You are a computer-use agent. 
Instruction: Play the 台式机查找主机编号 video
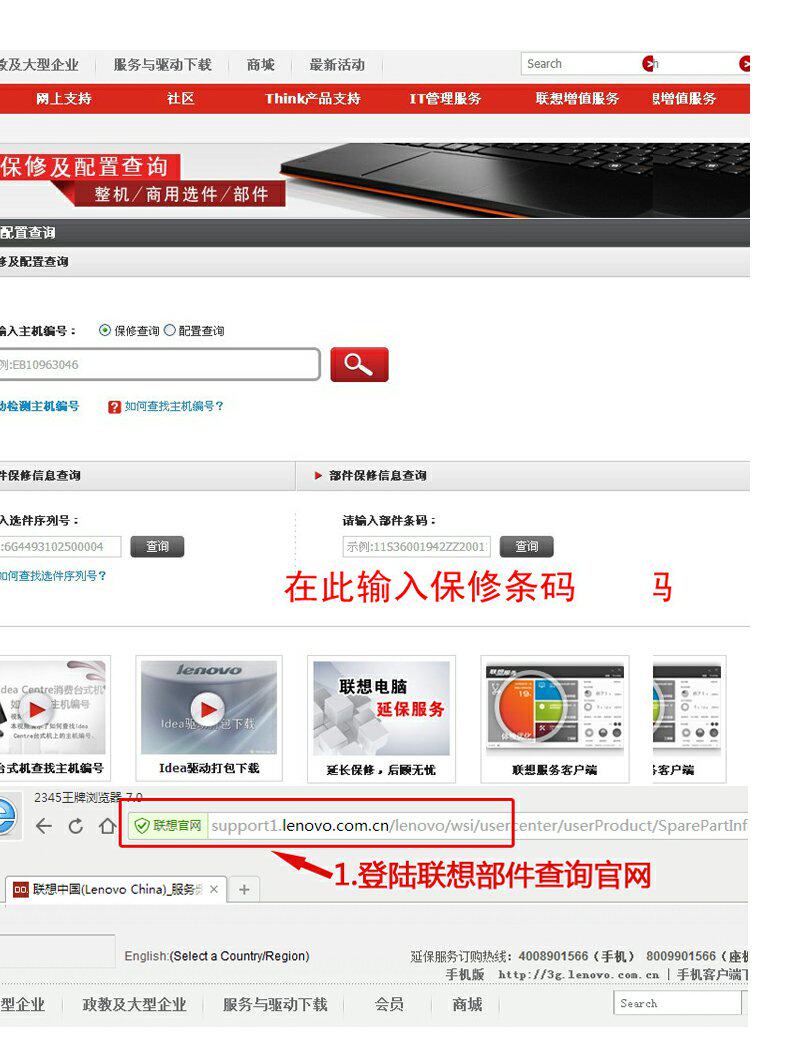[x=36, y=710]
